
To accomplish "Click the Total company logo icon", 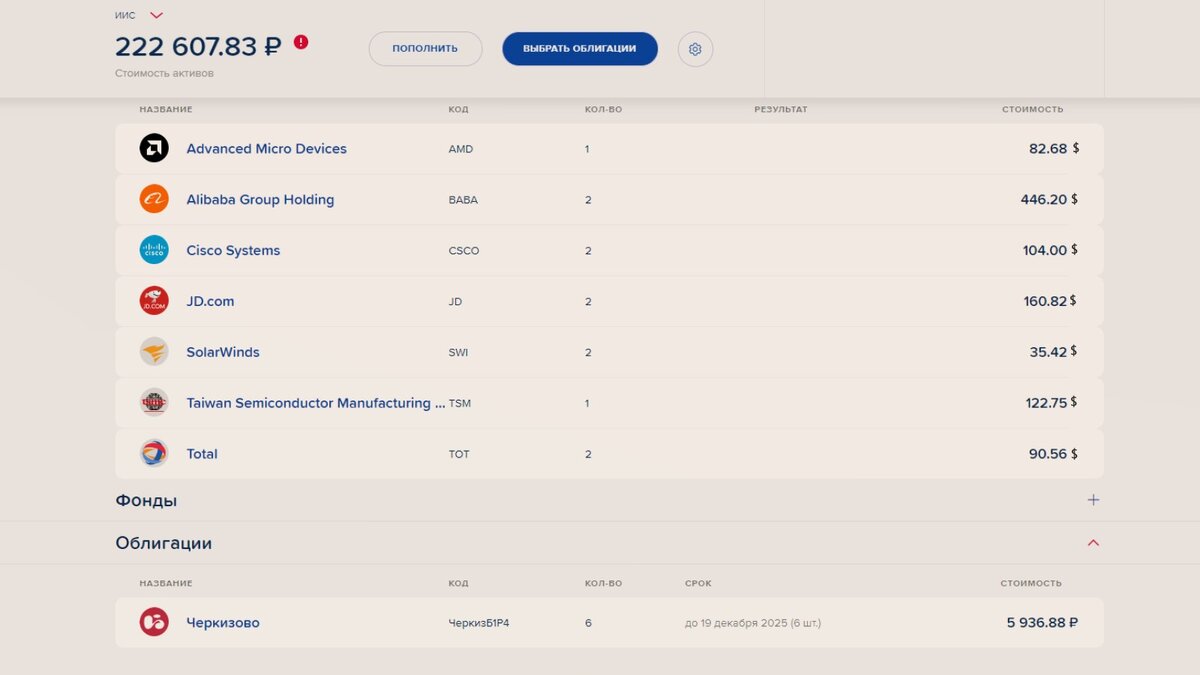I will click(154, 453).
